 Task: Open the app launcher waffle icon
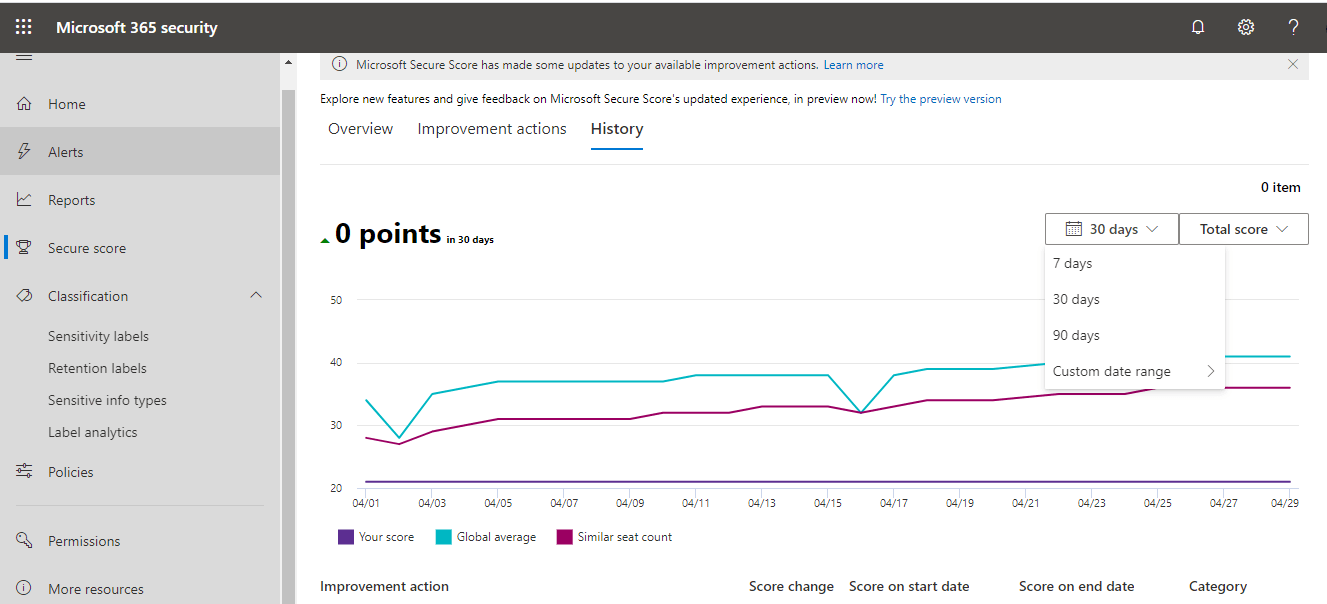23,27
